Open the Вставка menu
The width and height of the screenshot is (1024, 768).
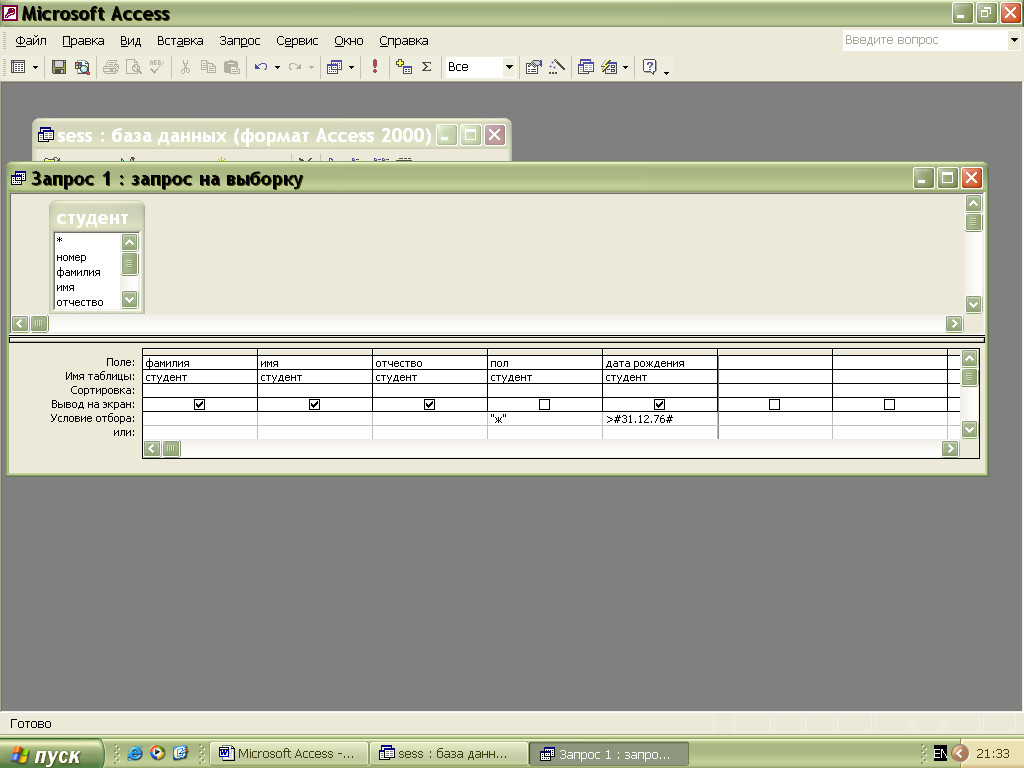click(x=180, y=40)
